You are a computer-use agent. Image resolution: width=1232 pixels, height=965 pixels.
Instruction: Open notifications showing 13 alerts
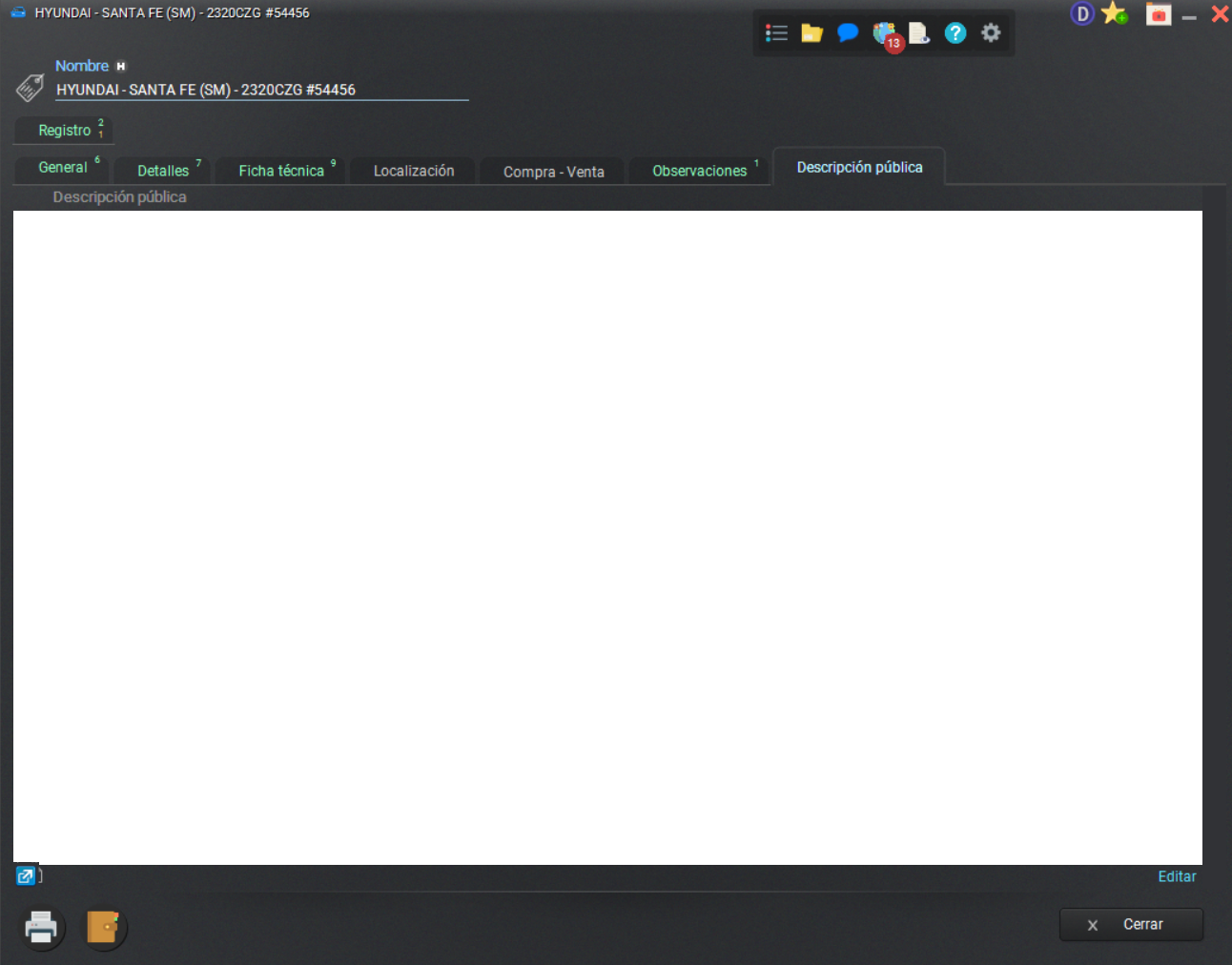(883, 32)
